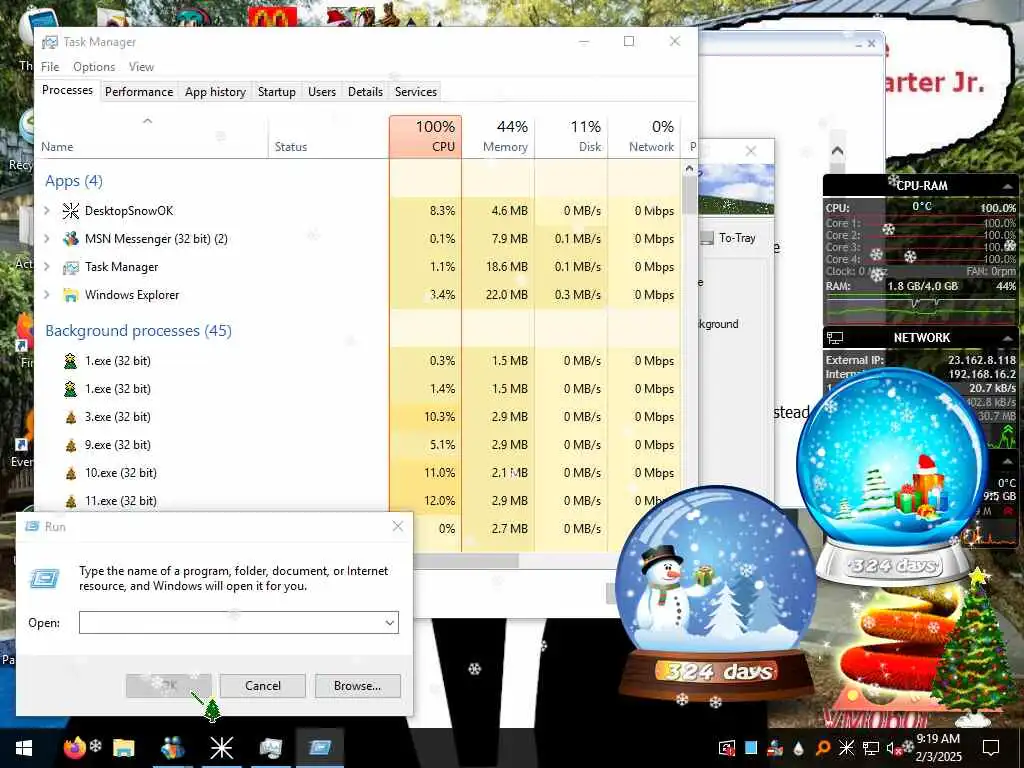Sort processes by the Memory column
The image size is (1024, 768).
tap(498, 137)
